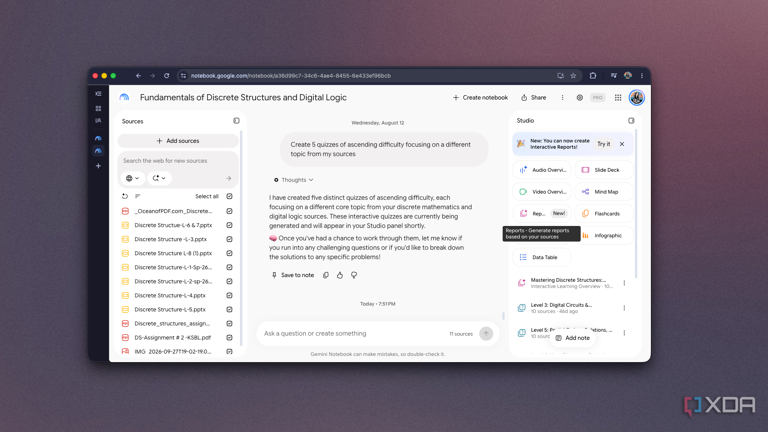Open the Google account avatar

pyautogui.click(x=637, y=97)
